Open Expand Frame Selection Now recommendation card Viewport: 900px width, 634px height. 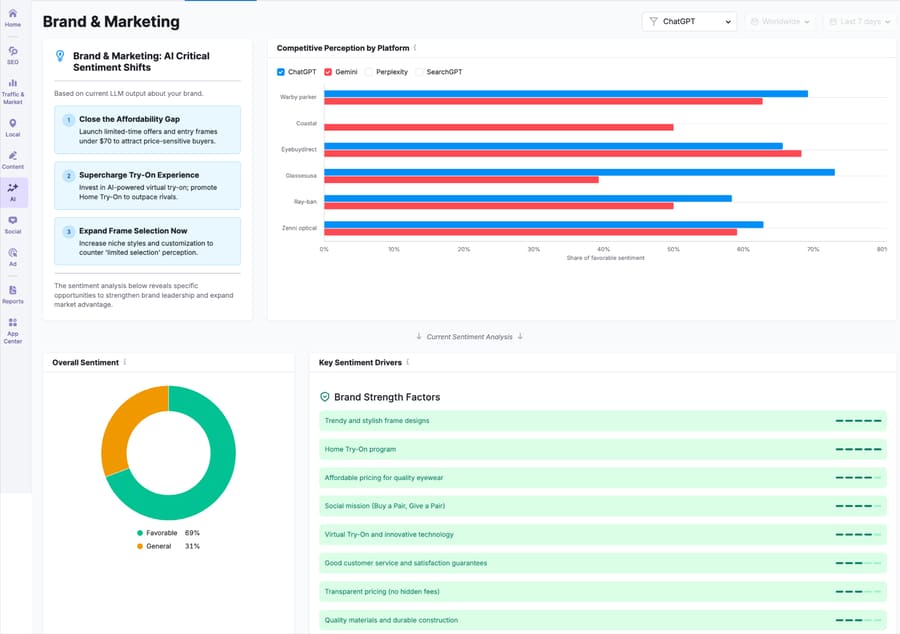pos(148,241)
